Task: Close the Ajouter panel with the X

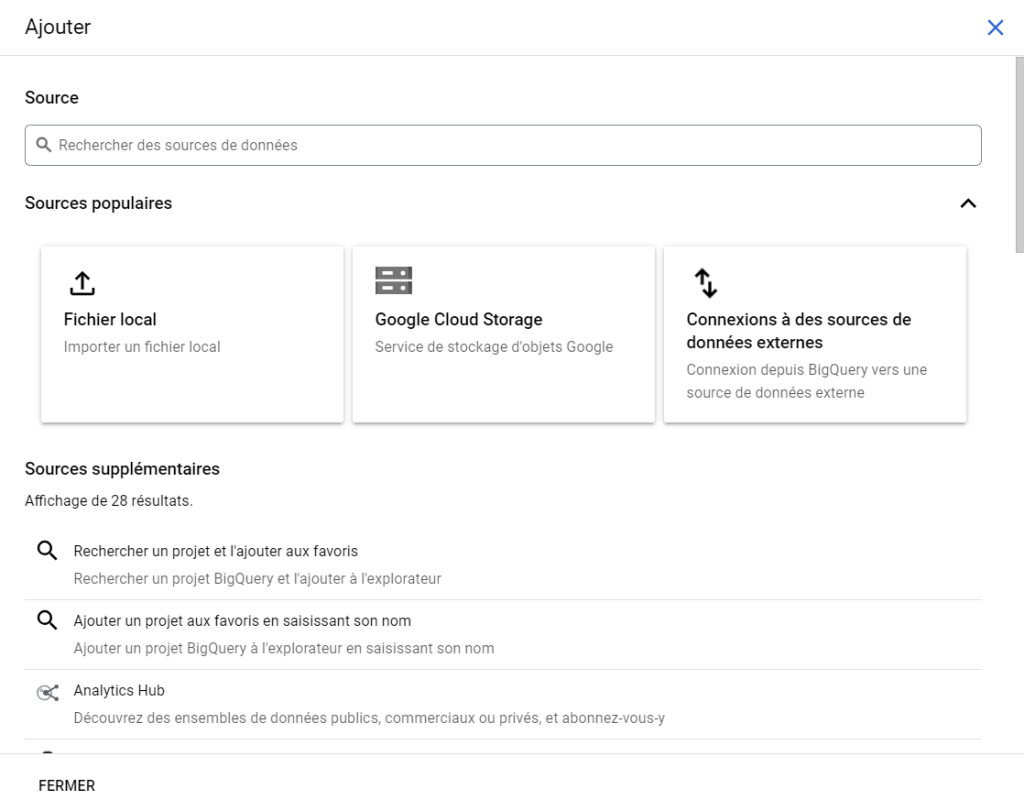Action: [x=995, y=28]
